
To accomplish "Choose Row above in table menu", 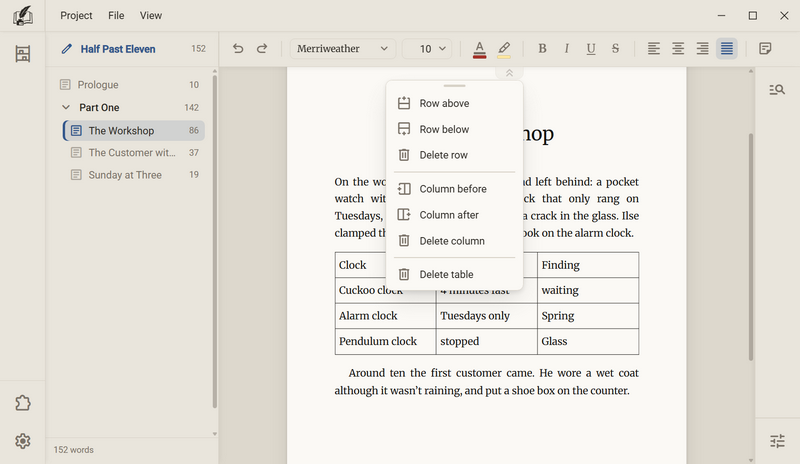I will [x=454, y=103].
